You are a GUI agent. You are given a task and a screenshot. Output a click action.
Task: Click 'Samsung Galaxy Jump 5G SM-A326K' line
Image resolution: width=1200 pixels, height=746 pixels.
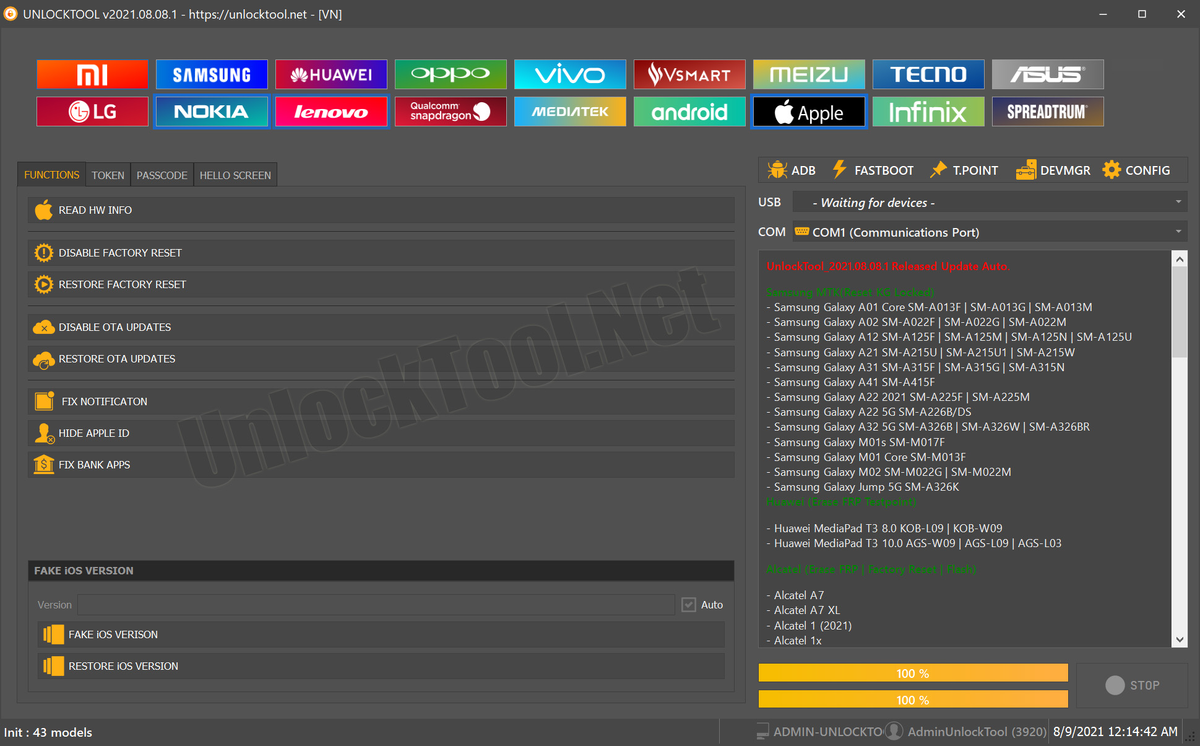862,487
